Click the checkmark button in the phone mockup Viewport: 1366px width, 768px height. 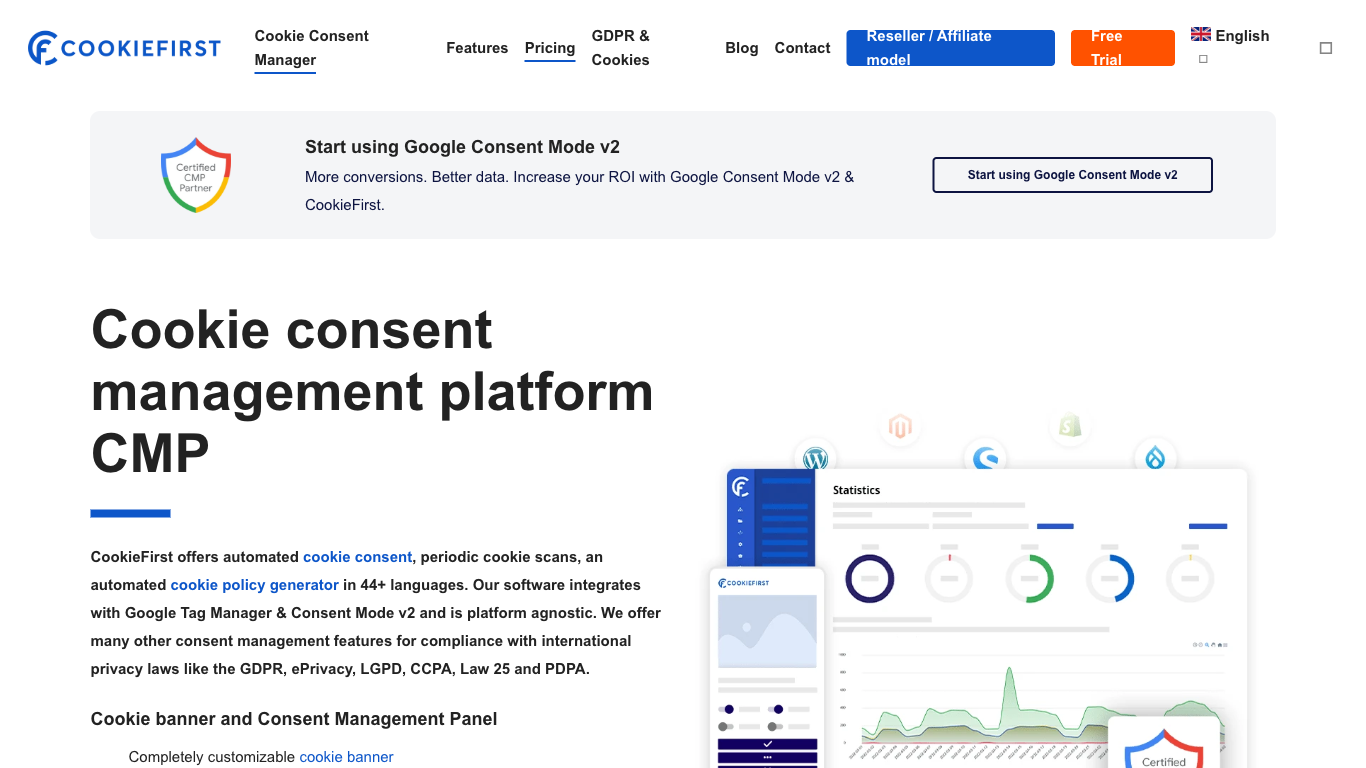(767, 744)
